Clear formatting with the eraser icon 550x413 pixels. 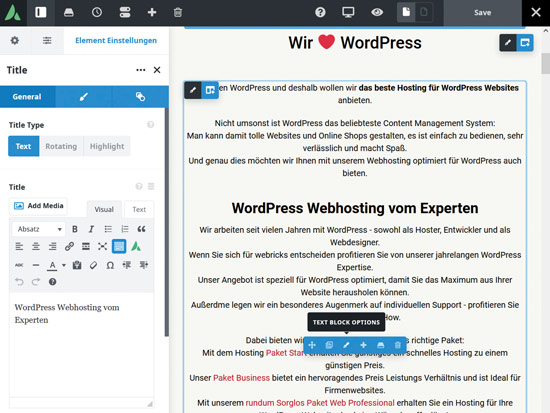[93, 265]
